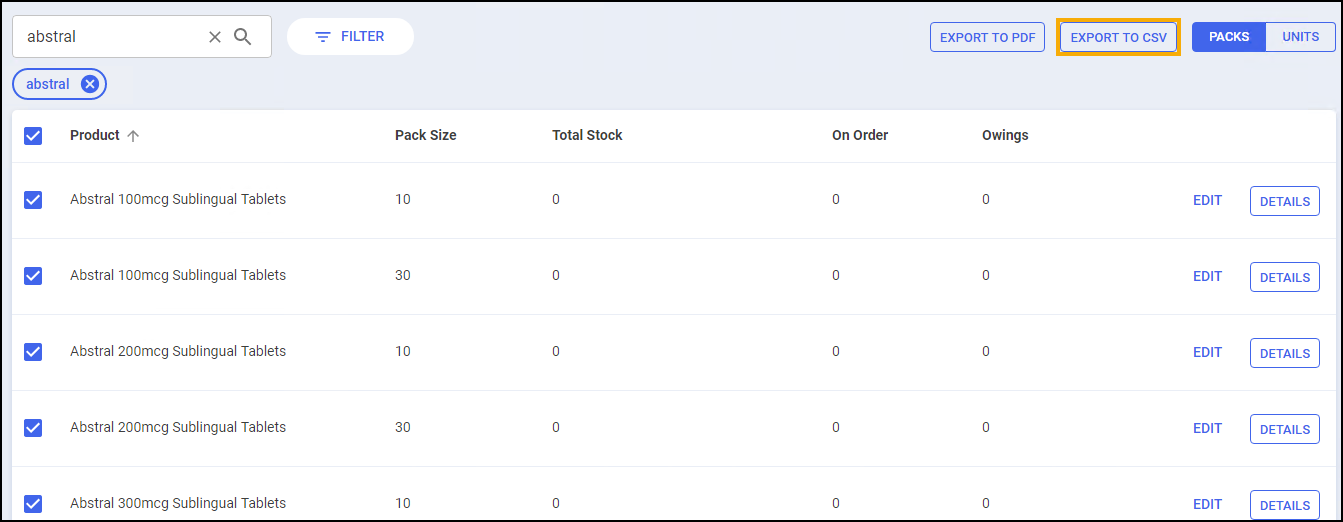
Task: Uncheck first Abstral 100mcg row checkbox
Action: 33,200
